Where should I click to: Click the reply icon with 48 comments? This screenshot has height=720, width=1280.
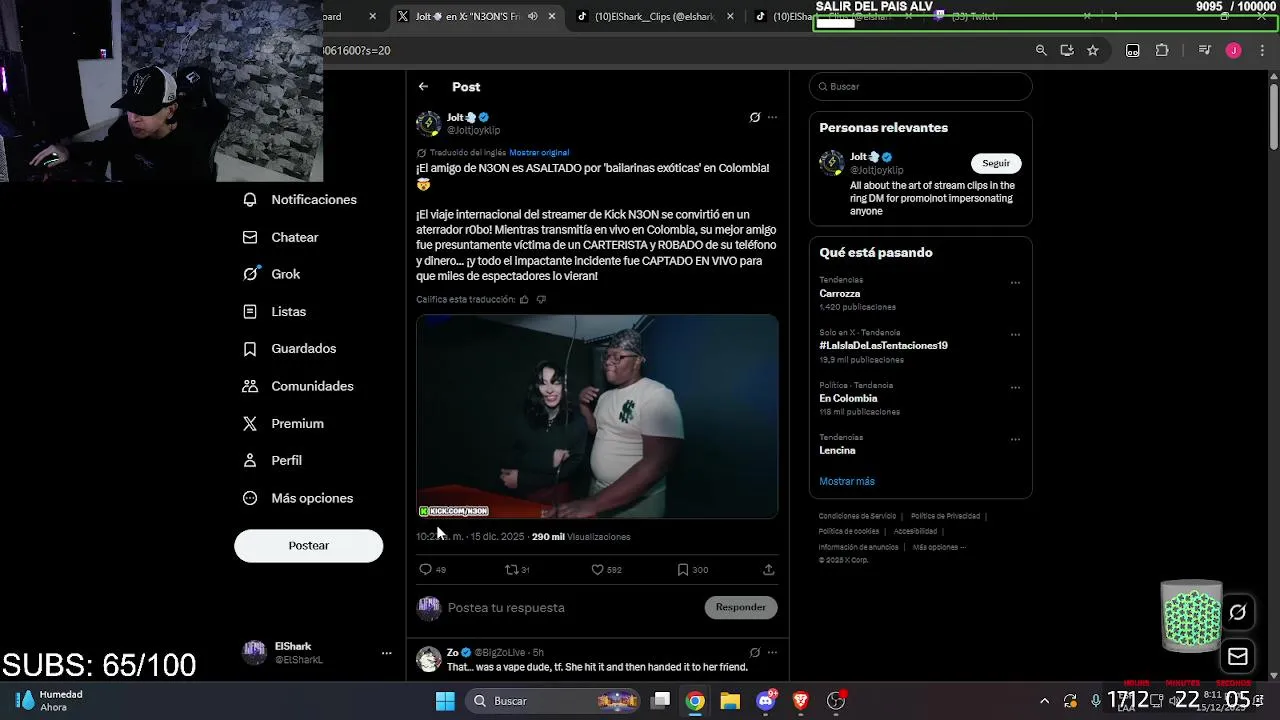[x=426, y=570]
